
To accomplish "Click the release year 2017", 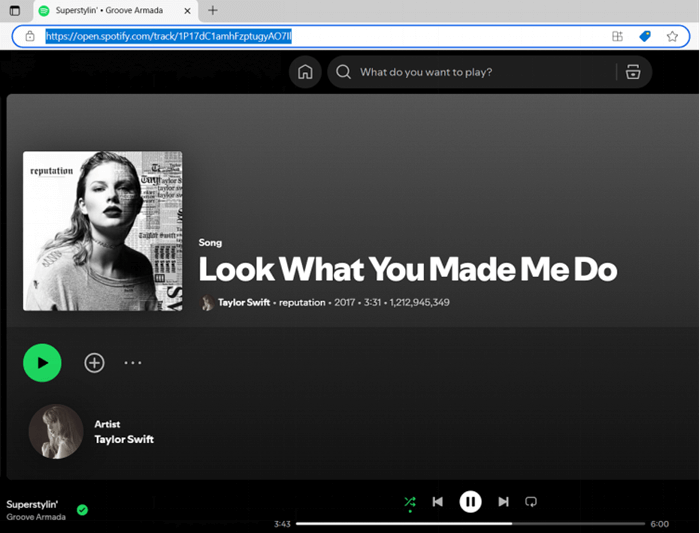I will click(345, 303).
